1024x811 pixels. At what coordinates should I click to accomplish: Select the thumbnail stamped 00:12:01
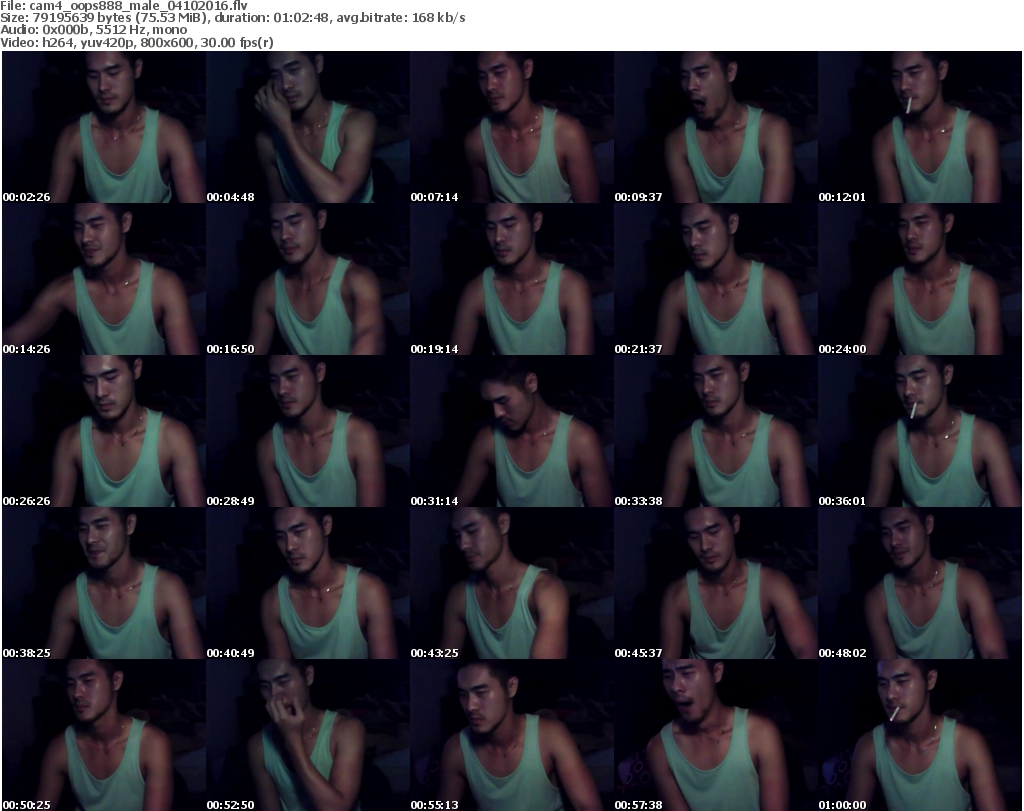920,127
